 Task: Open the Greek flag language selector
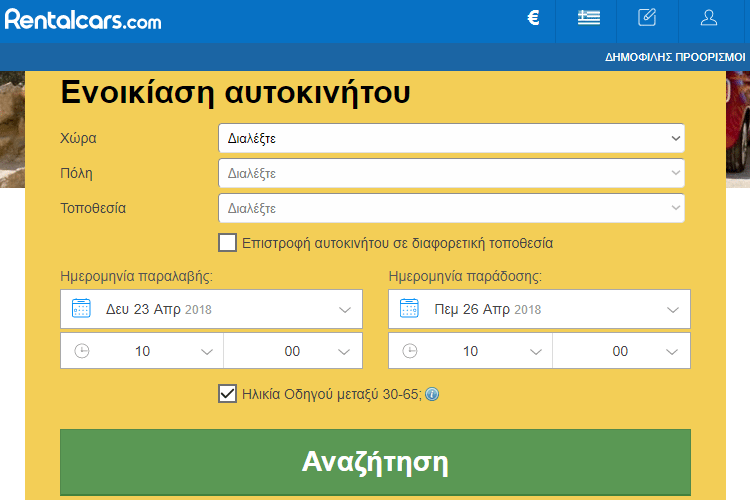(x=589, y=18)
